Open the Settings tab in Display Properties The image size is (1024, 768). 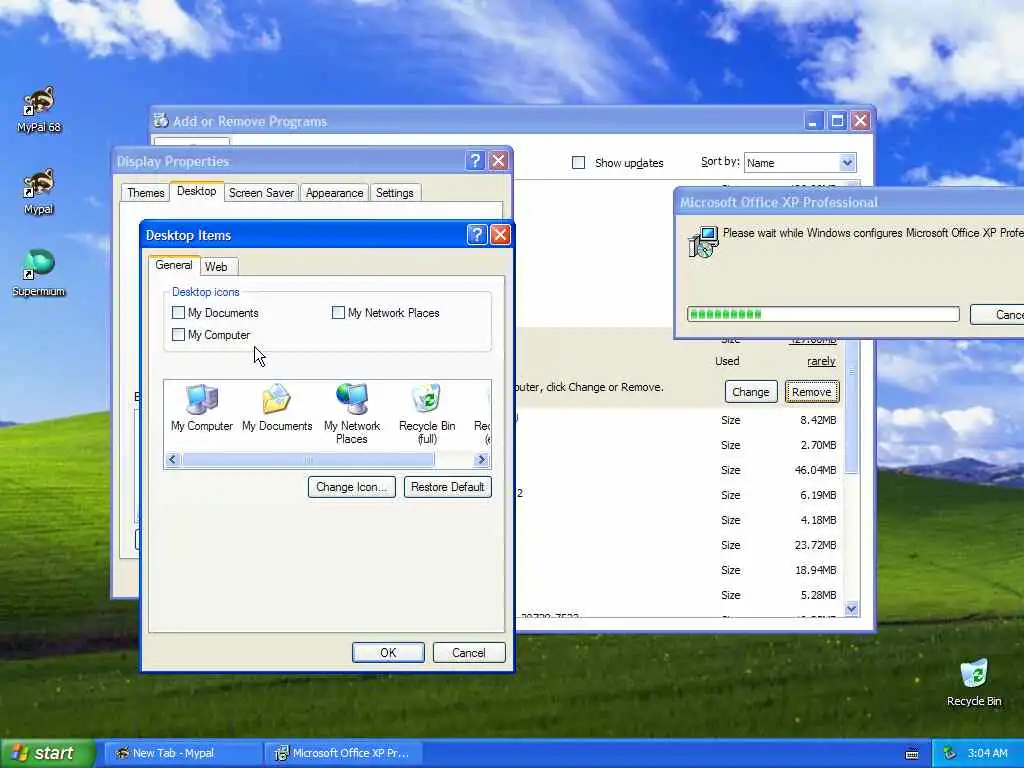[x=394, y=193]
